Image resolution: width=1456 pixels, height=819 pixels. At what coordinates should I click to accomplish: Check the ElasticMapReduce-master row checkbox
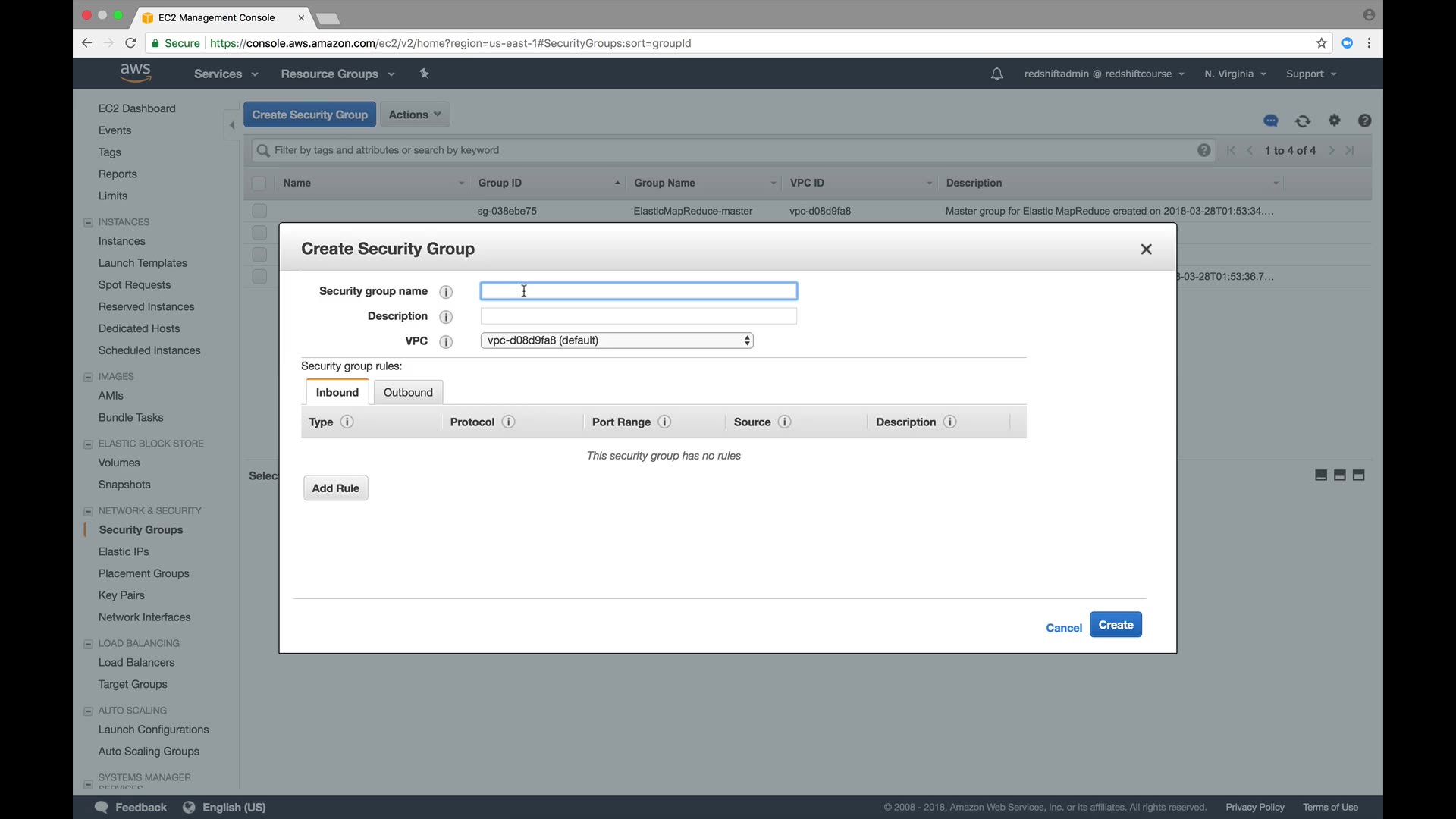[259, 211]
